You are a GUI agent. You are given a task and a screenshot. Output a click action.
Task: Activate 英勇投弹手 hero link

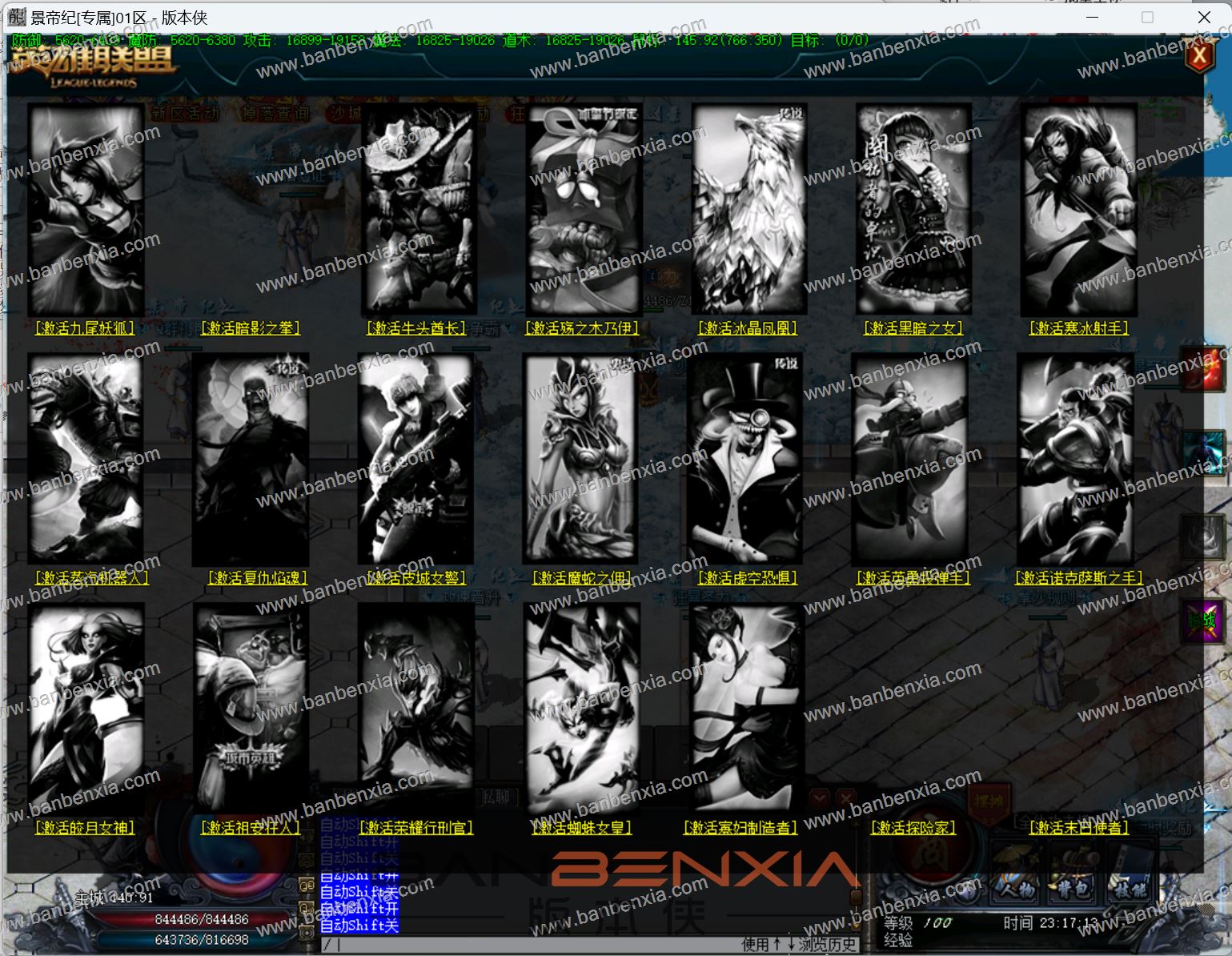(x=913, y=578)
